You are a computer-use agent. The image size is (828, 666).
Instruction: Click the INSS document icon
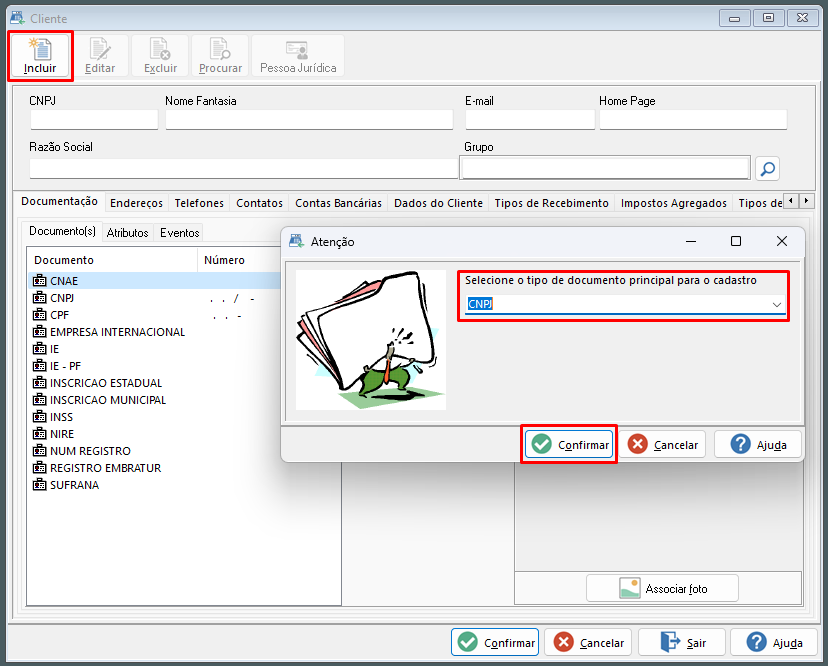40,417
